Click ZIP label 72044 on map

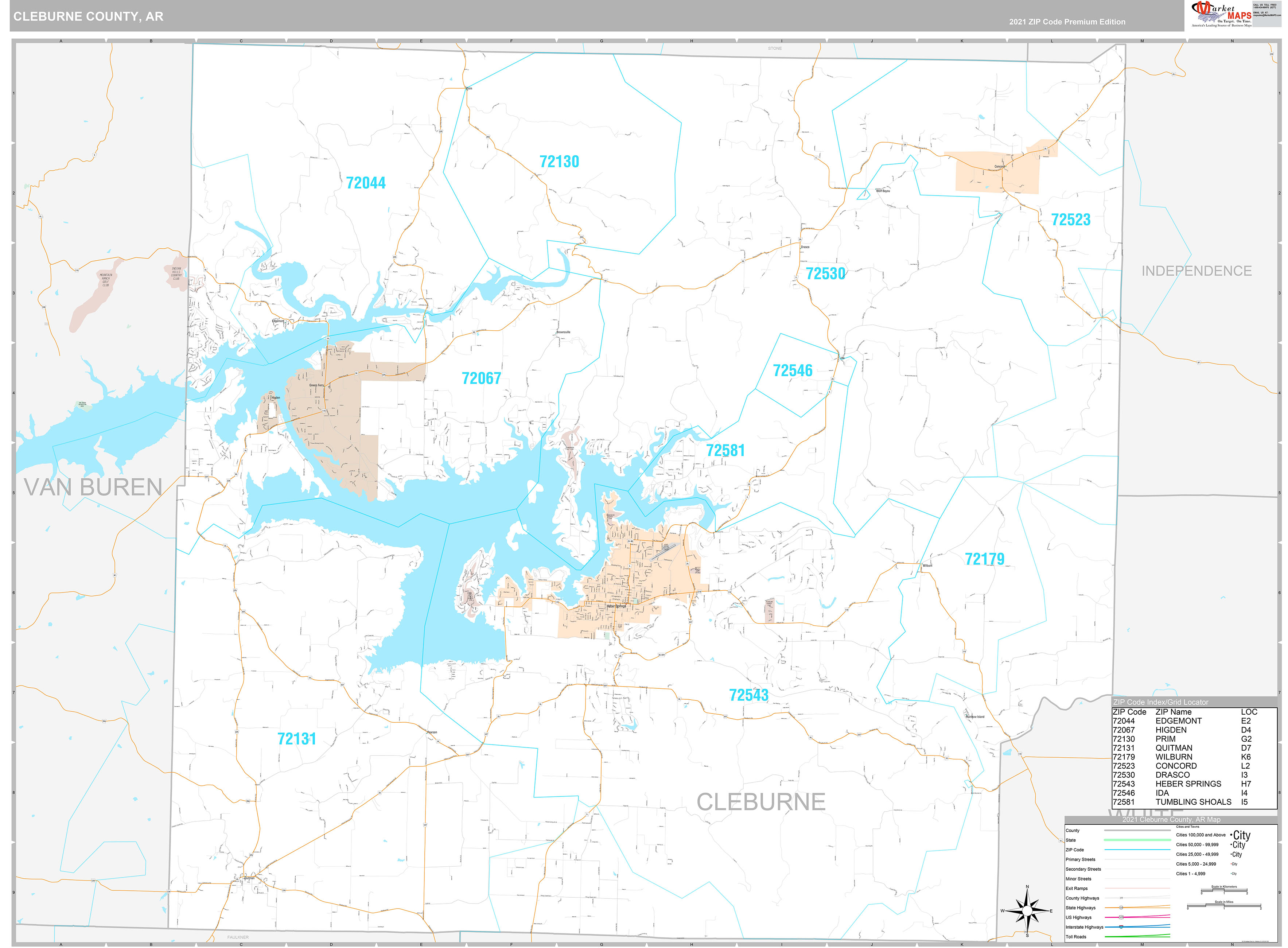(366, 183)
